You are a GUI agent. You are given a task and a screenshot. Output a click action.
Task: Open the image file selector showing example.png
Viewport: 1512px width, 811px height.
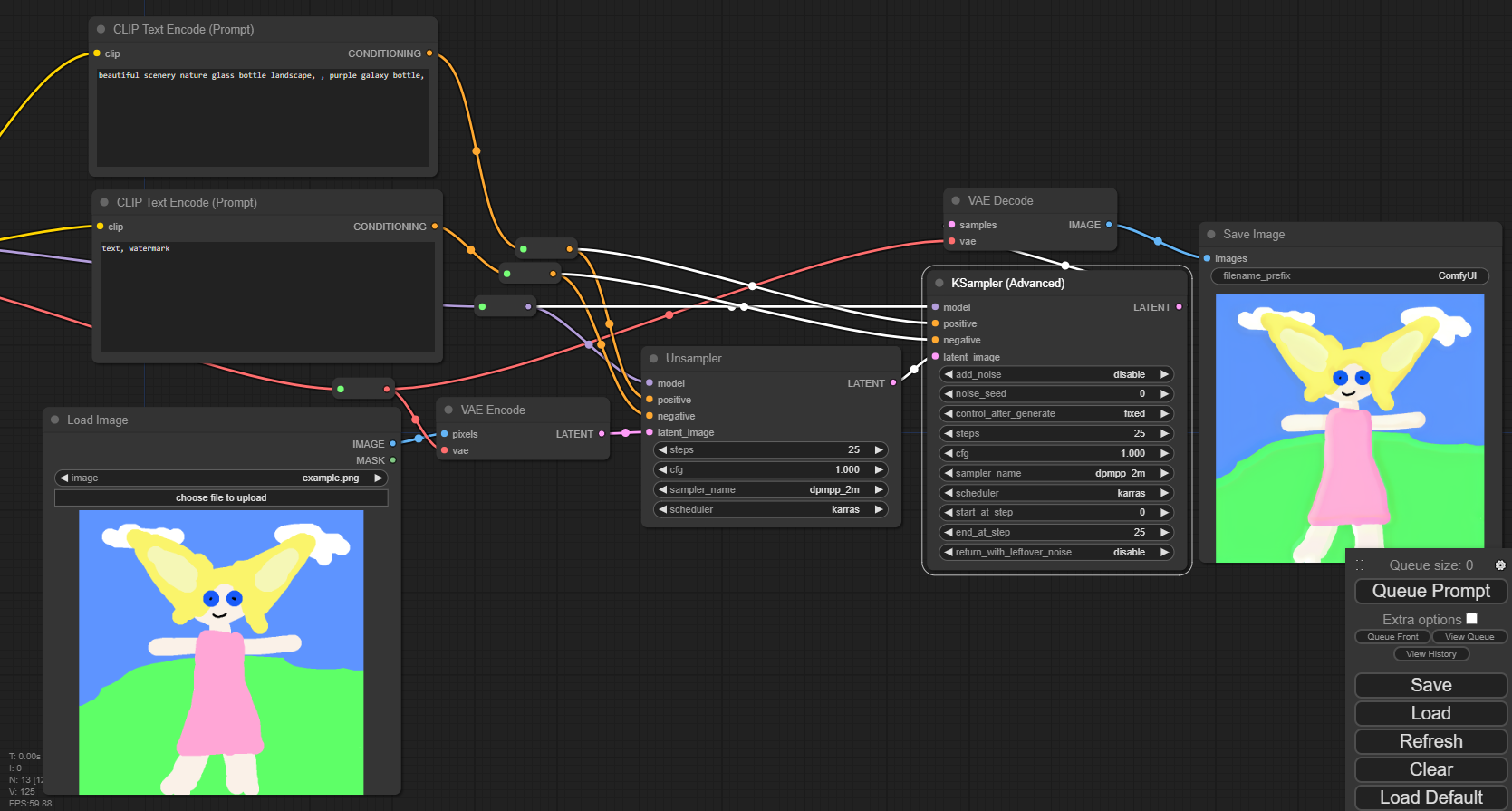(221, 478)
